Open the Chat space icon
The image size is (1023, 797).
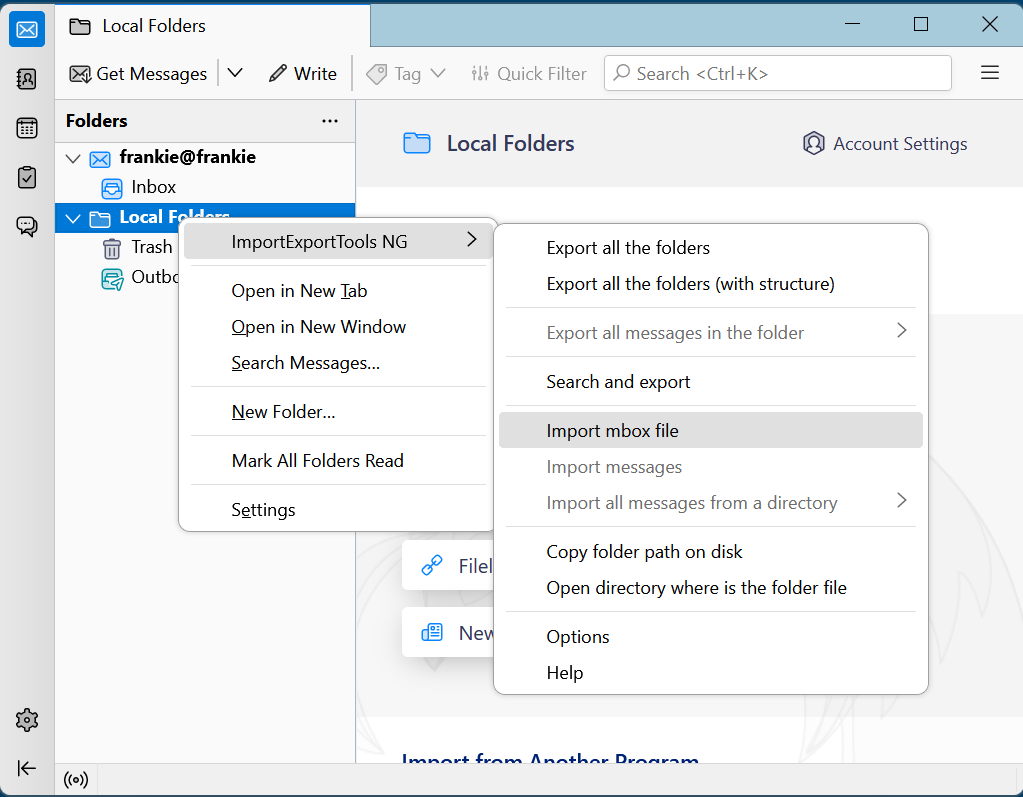click(27, 226)
